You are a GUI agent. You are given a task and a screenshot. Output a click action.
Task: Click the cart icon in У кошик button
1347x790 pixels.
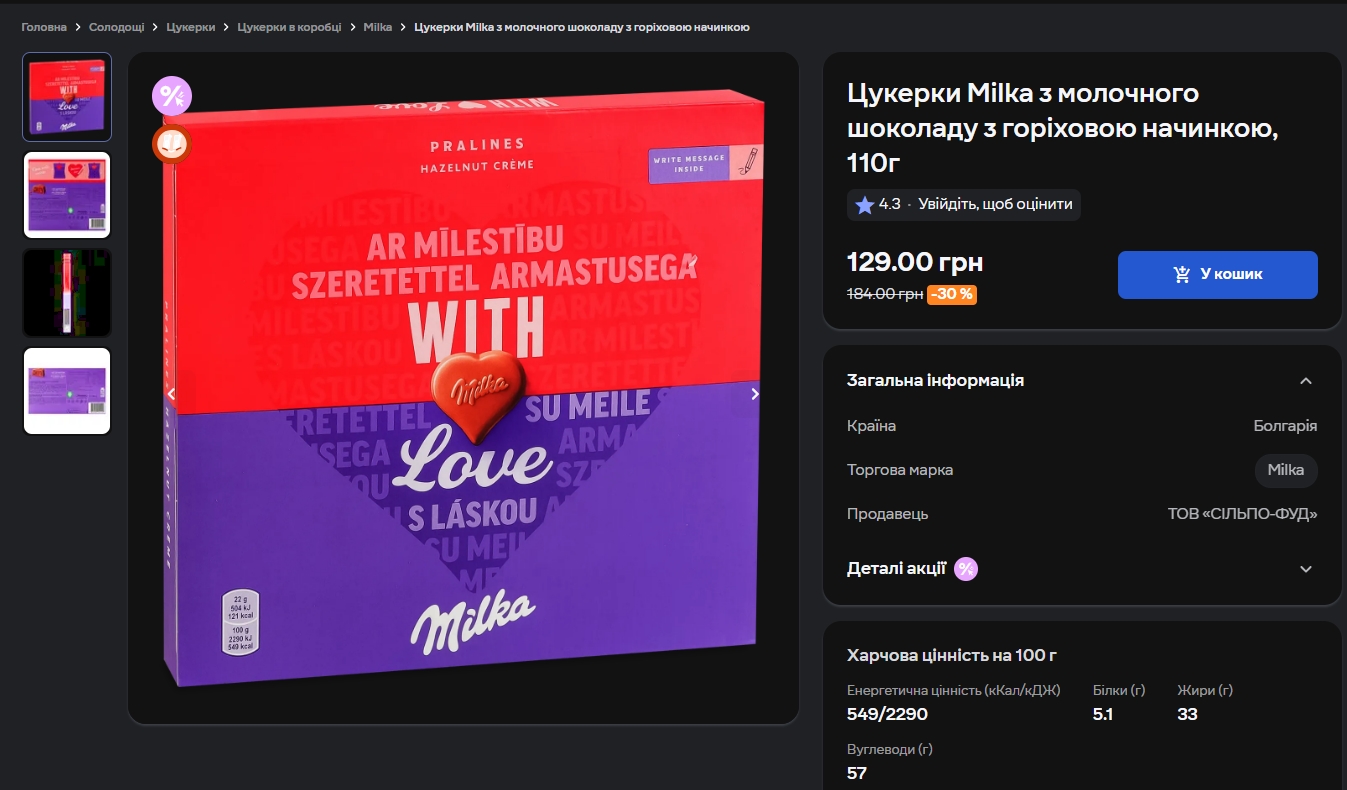[1182, 274]
